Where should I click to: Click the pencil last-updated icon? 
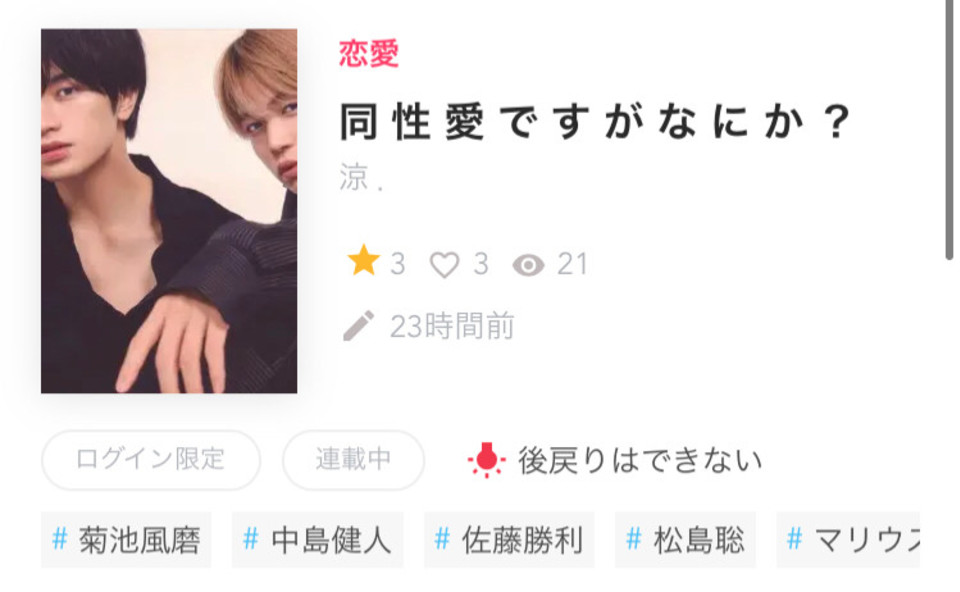(x=359, y=326)
